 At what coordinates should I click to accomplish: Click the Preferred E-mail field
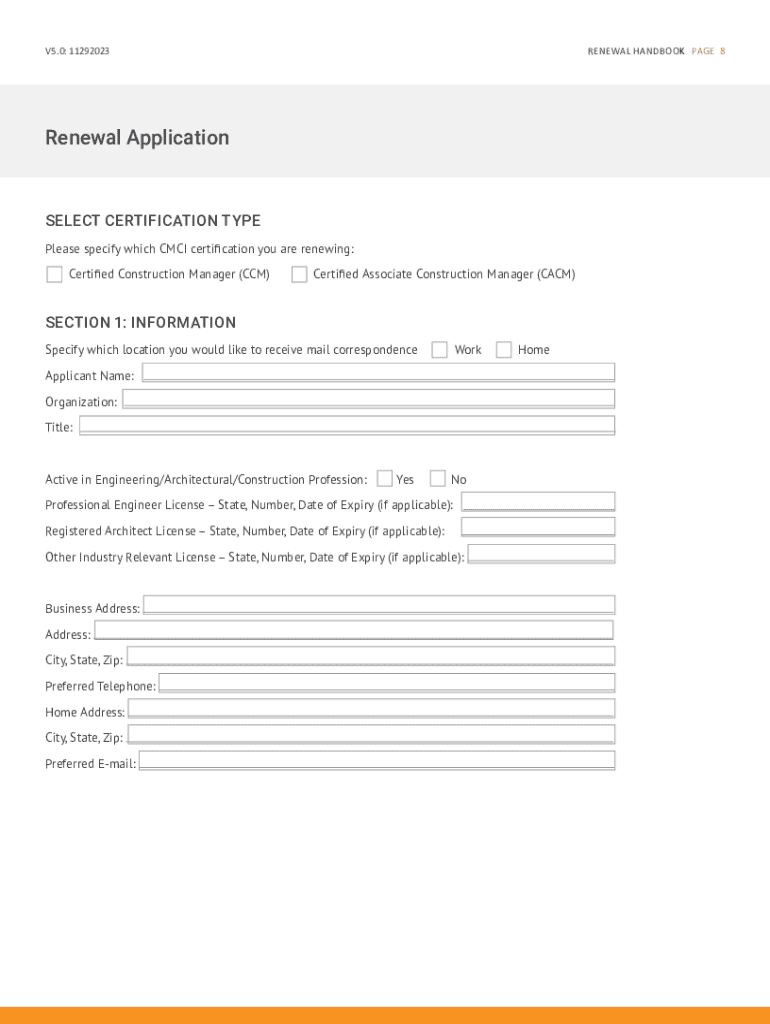[x=377, y=761]
